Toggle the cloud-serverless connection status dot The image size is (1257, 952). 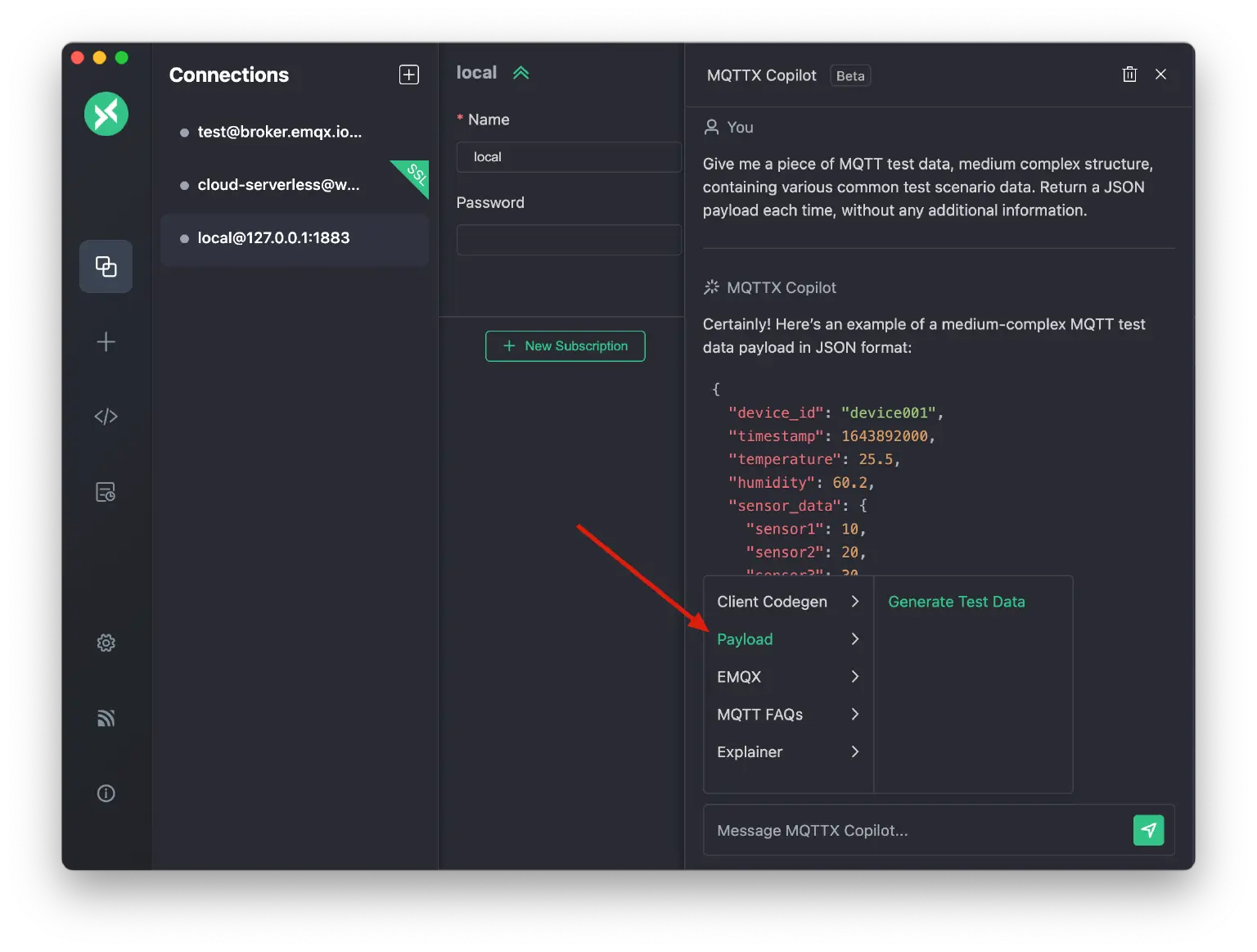(x=183, y=185)
